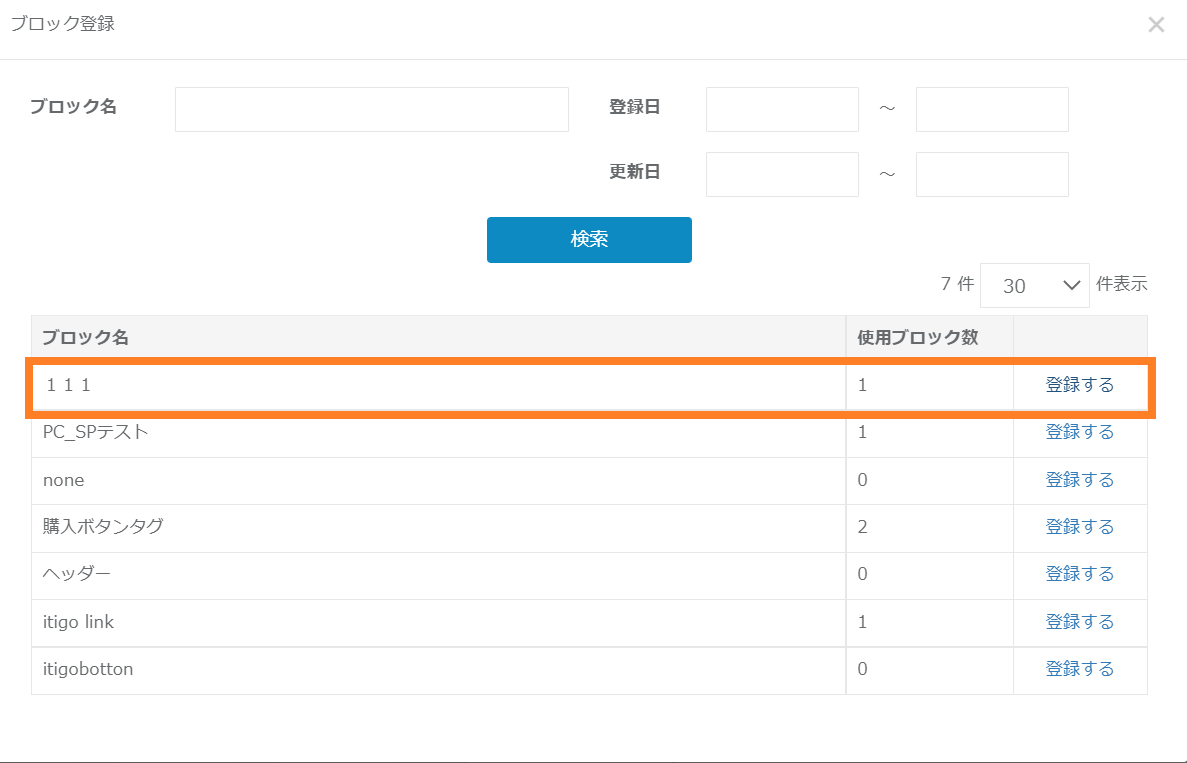The image size is (1187, 763).
Task: Click 登録する for the ヘッダー block
Action: (x=1079, y=574)
